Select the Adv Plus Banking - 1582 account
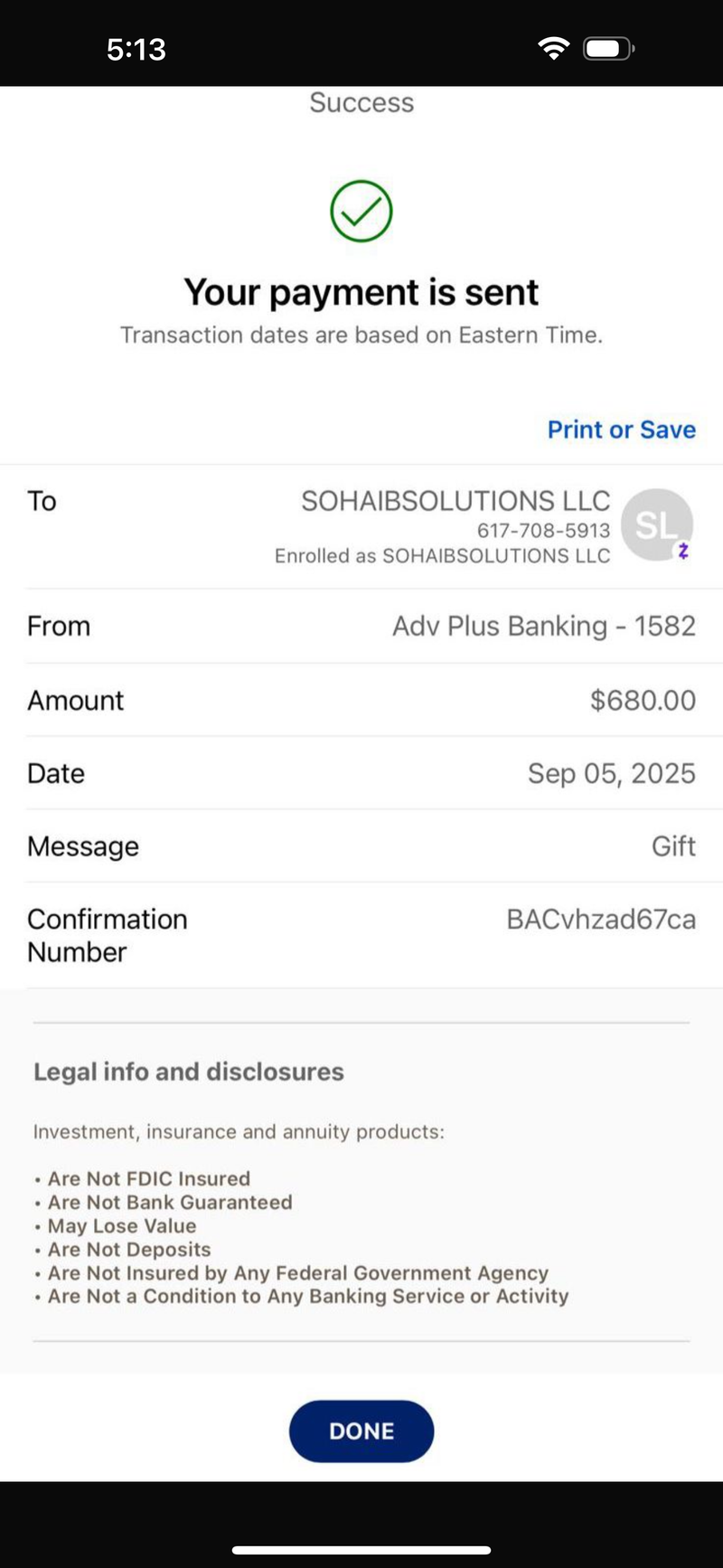Viewport: 723px width, 1568px height. [544, 626]
